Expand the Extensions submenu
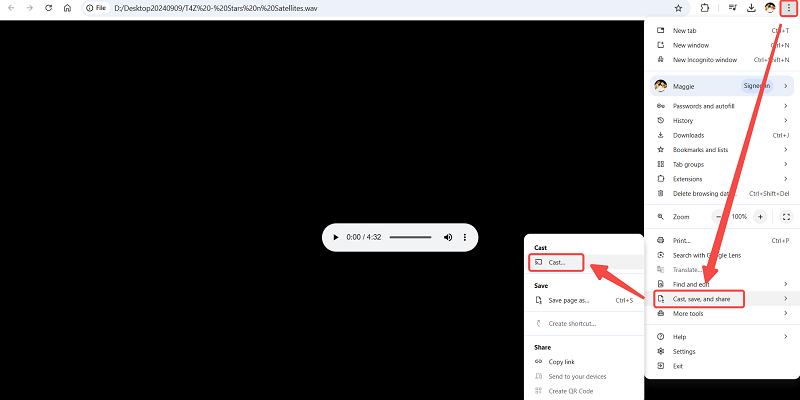800x400 pixels. coord(722,179)
